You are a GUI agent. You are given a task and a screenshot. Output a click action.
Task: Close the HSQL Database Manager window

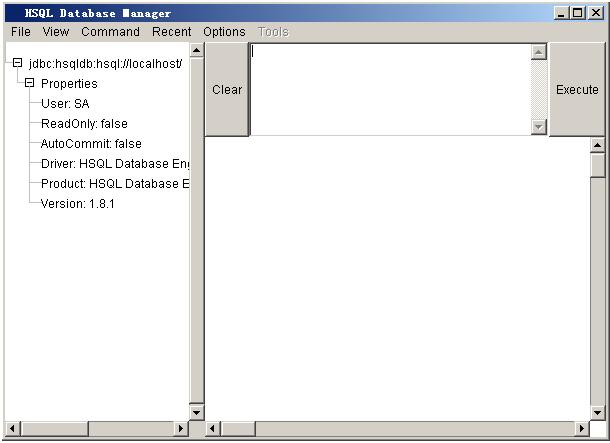[x=596, y=13]
